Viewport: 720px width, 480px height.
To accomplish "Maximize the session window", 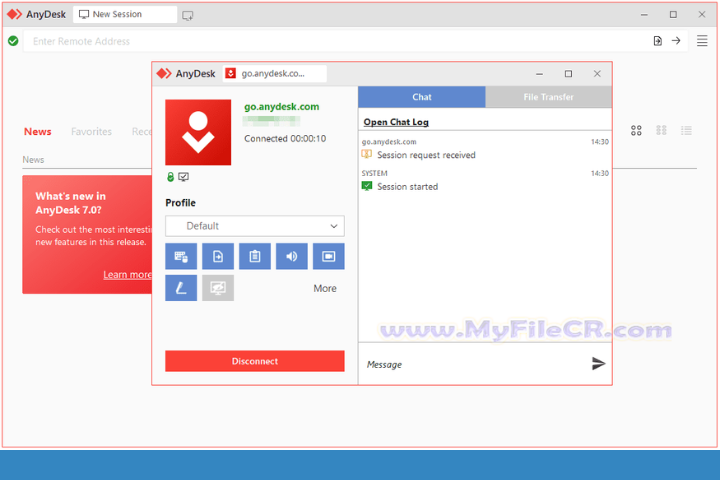I will click(568, 74).
